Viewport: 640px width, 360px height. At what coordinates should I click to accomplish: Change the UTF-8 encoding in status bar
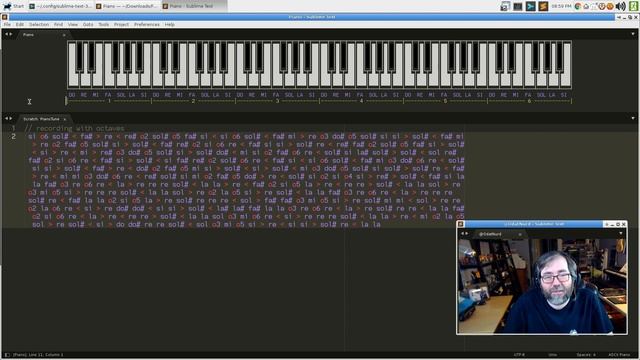coord(519,355)
